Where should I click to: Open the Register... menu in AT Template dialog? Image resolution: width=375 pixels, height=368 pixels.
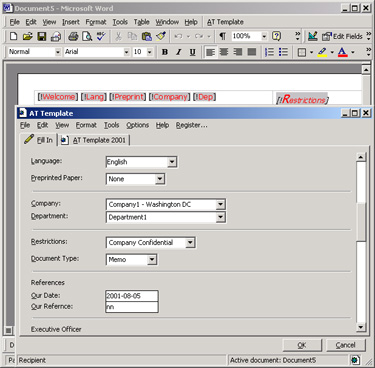pos(192,125)
